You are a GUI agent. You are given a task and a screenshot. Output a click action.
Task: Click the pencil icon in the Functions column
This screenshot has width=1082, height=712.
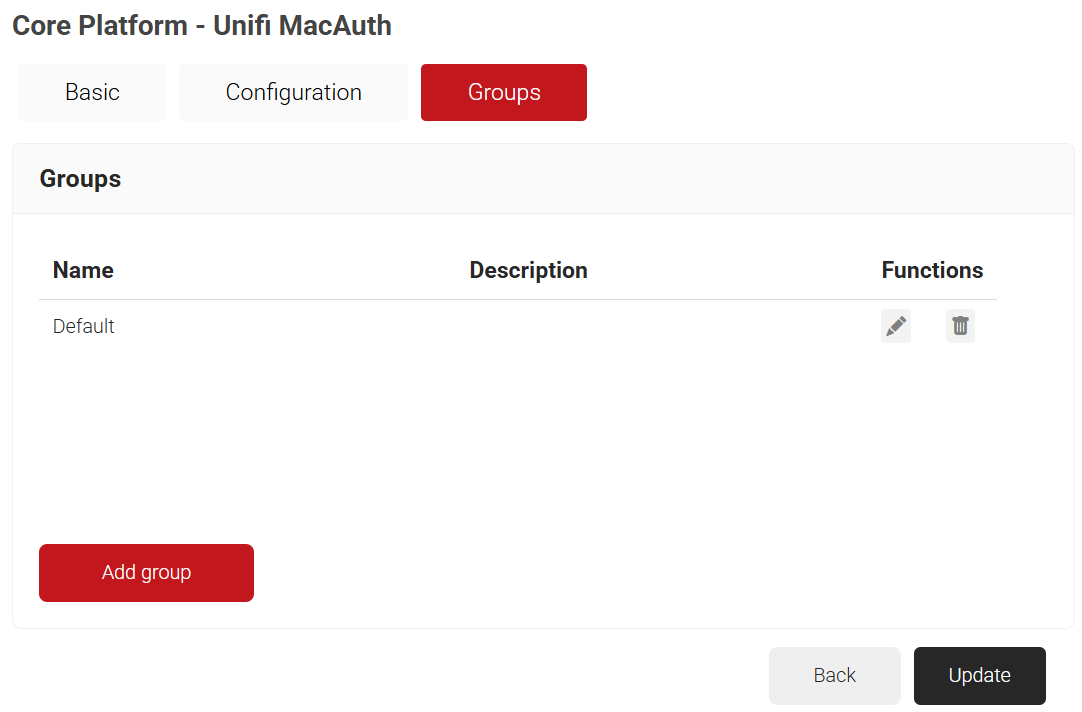896,325
